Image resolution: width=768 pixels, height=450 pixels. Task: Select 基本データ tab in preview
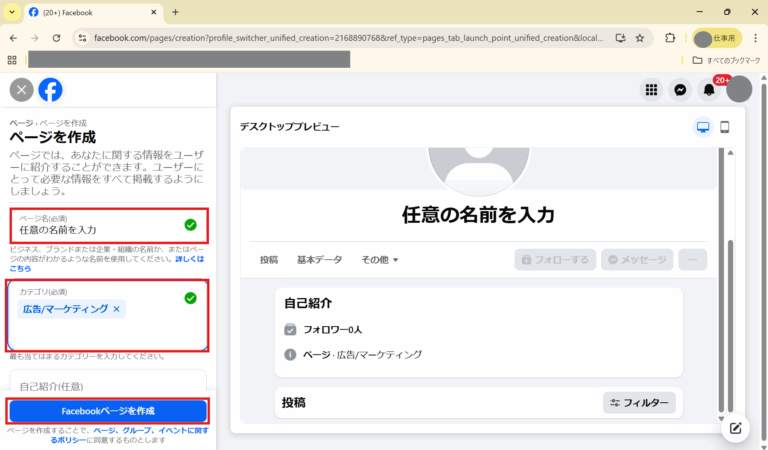[319, 260]
